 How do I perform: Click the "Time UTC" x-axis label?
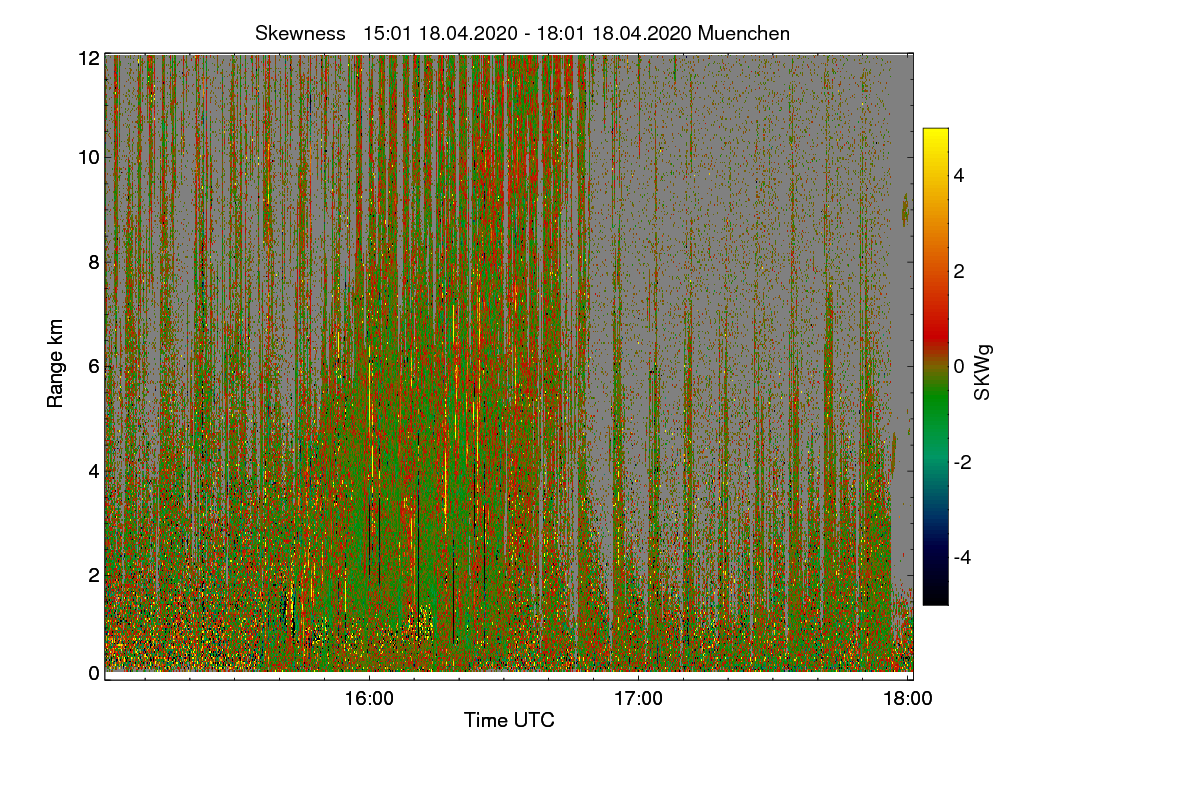tap(509, 720)
